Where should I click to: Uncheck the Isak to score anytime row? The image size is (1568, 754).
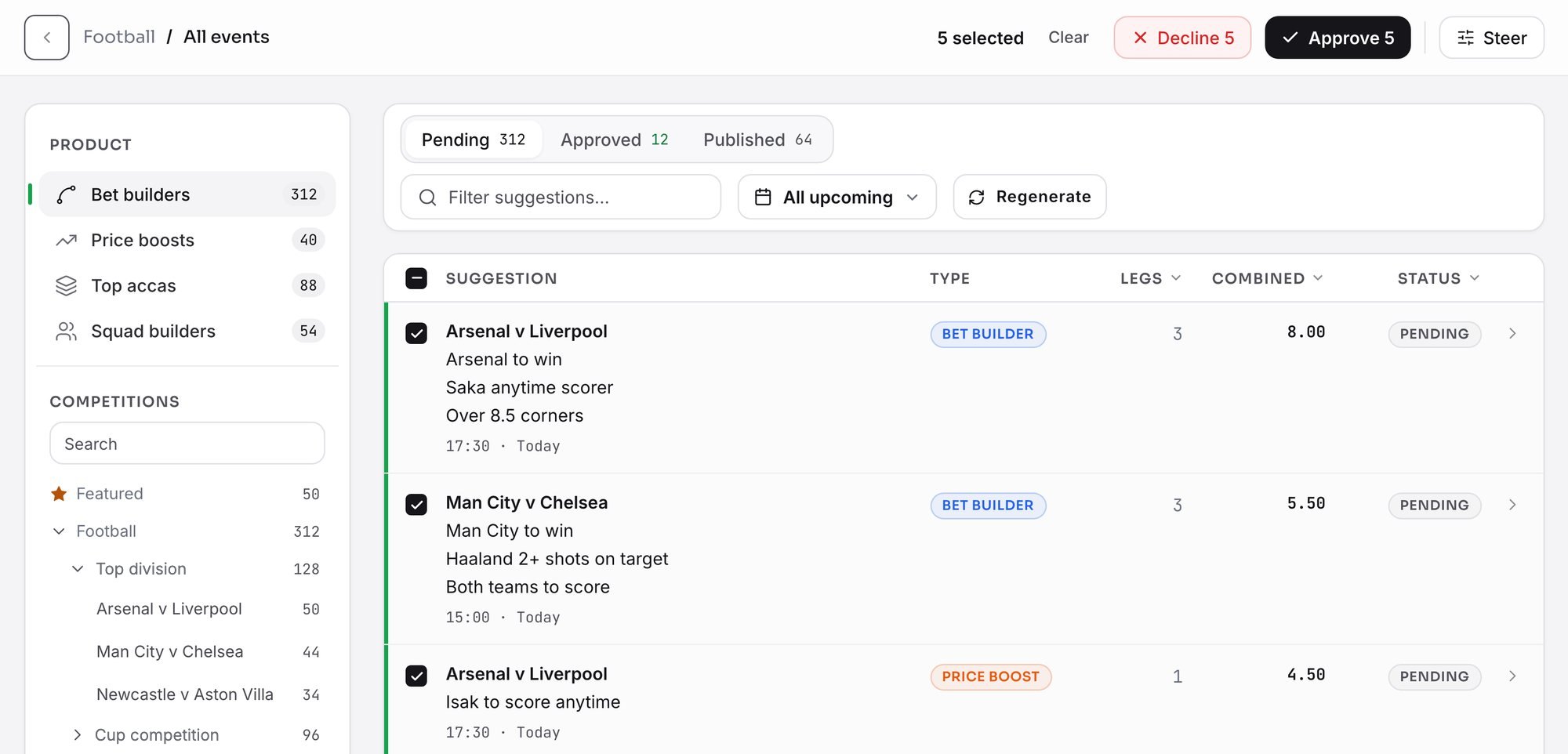click(x=416, y=676)
